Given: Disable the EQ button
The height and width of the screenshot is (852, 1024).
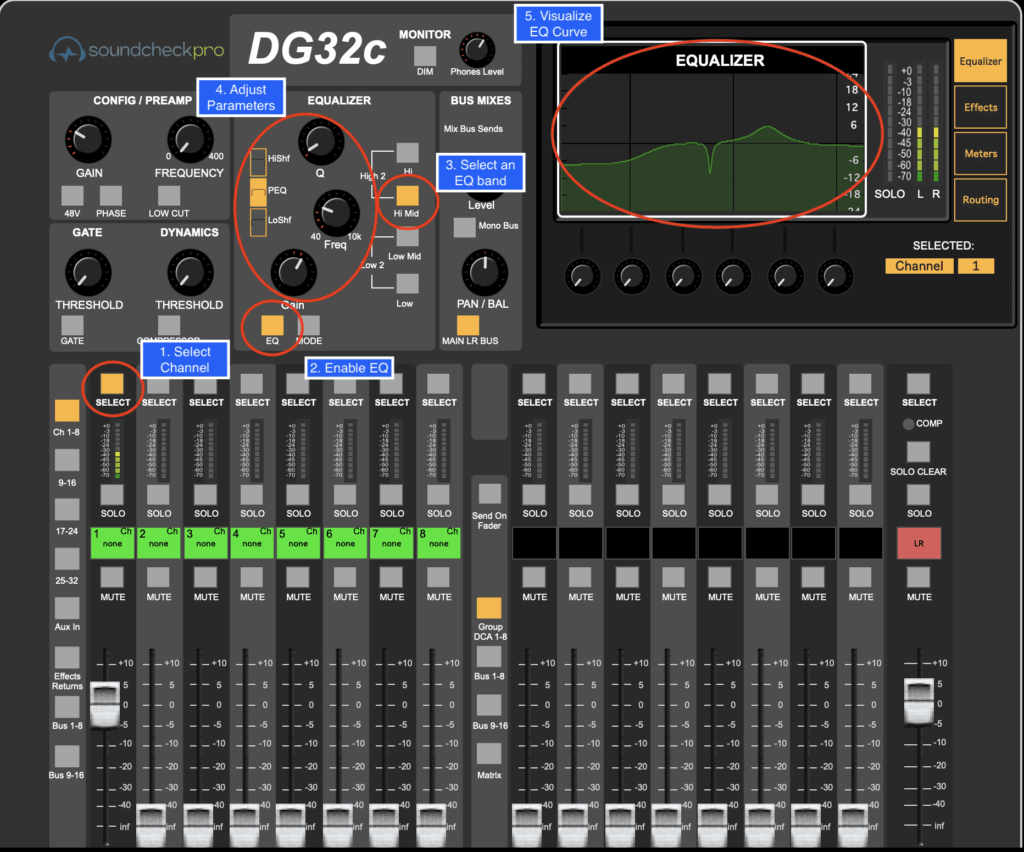Looking at the screenshot, I should pos(272,325).
